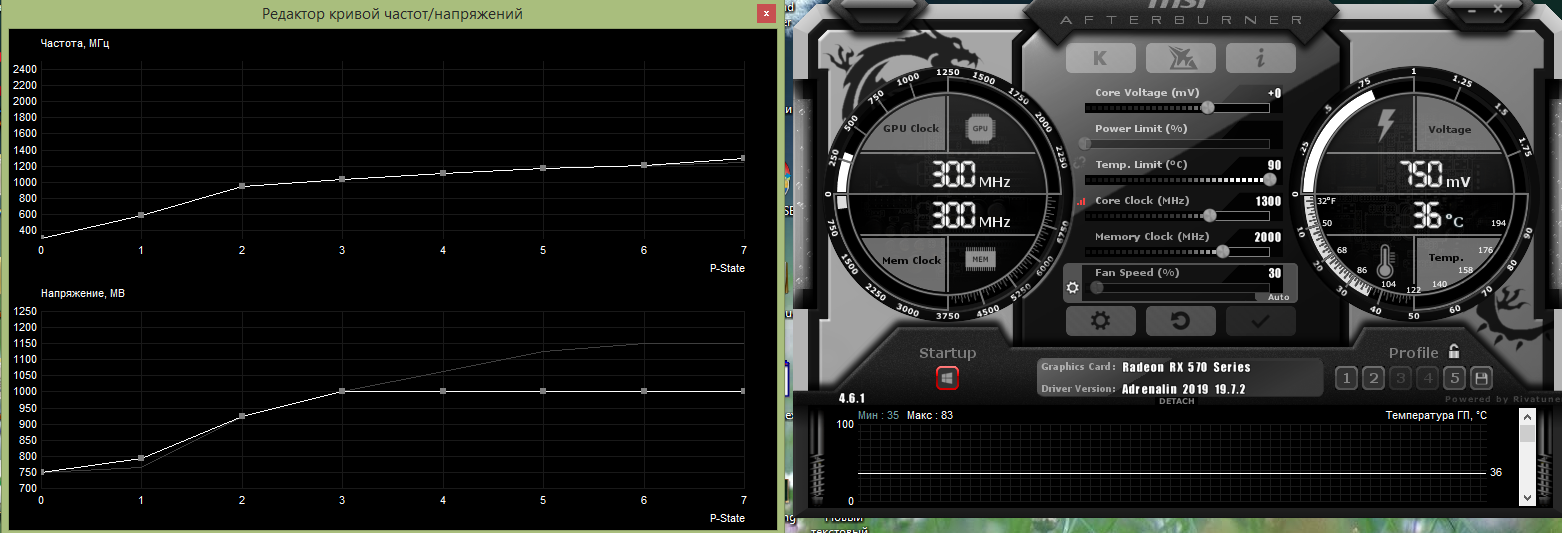Click the GPU chip icon
The image size is (1562, 533).
[x=980, y=128]
